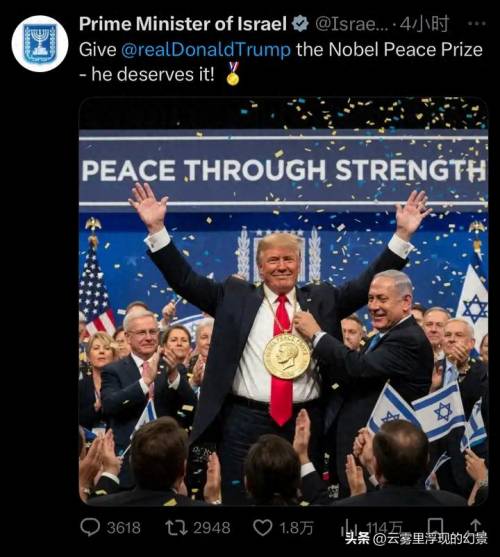Click the 2948 repost count

212,528
